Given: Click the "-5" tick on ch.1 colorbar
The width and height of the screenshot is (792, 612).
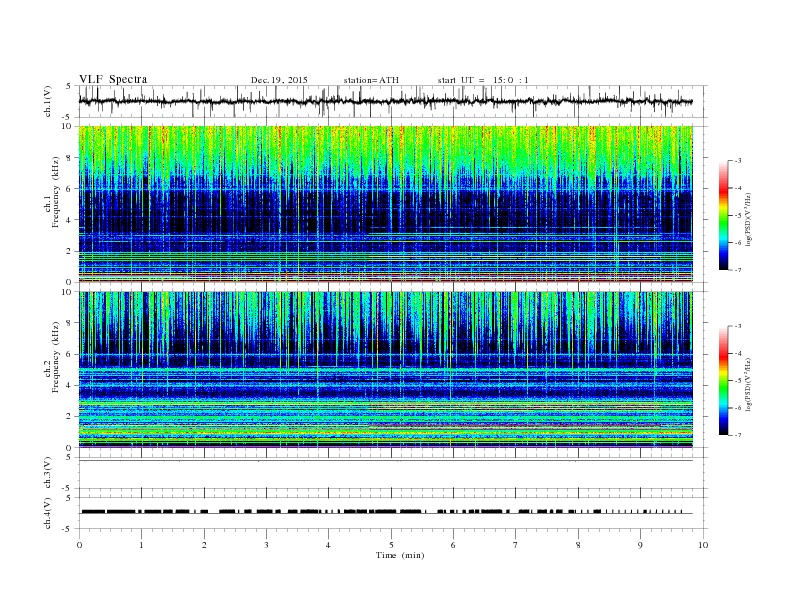Looking at the screenshot, I should pyautogui.click(x=737, y=215).
